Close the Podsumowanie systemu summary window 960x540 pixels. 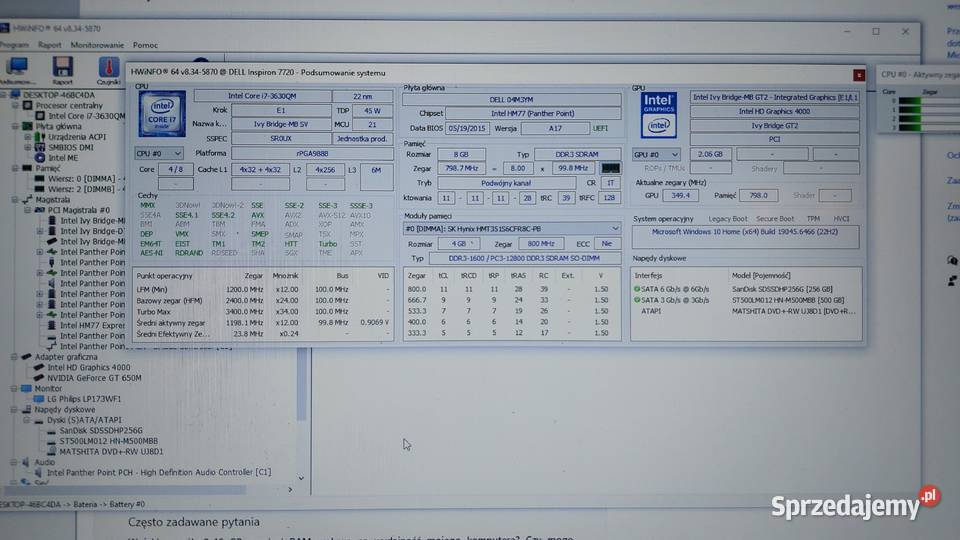[858, 75]
